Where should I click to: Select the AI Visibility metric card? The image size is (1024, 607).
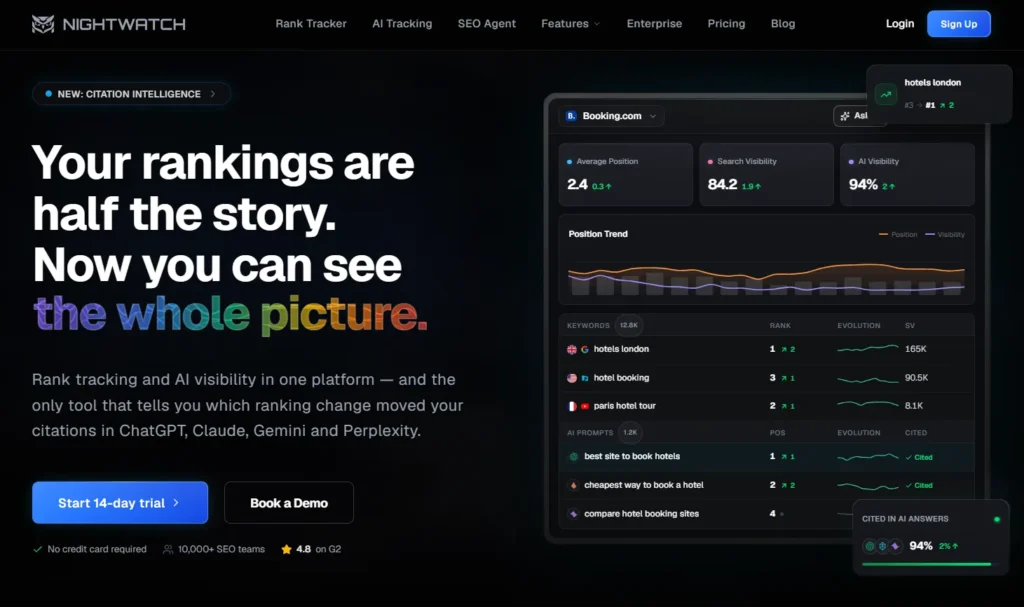pyautogui.click(x=907, y=174)
